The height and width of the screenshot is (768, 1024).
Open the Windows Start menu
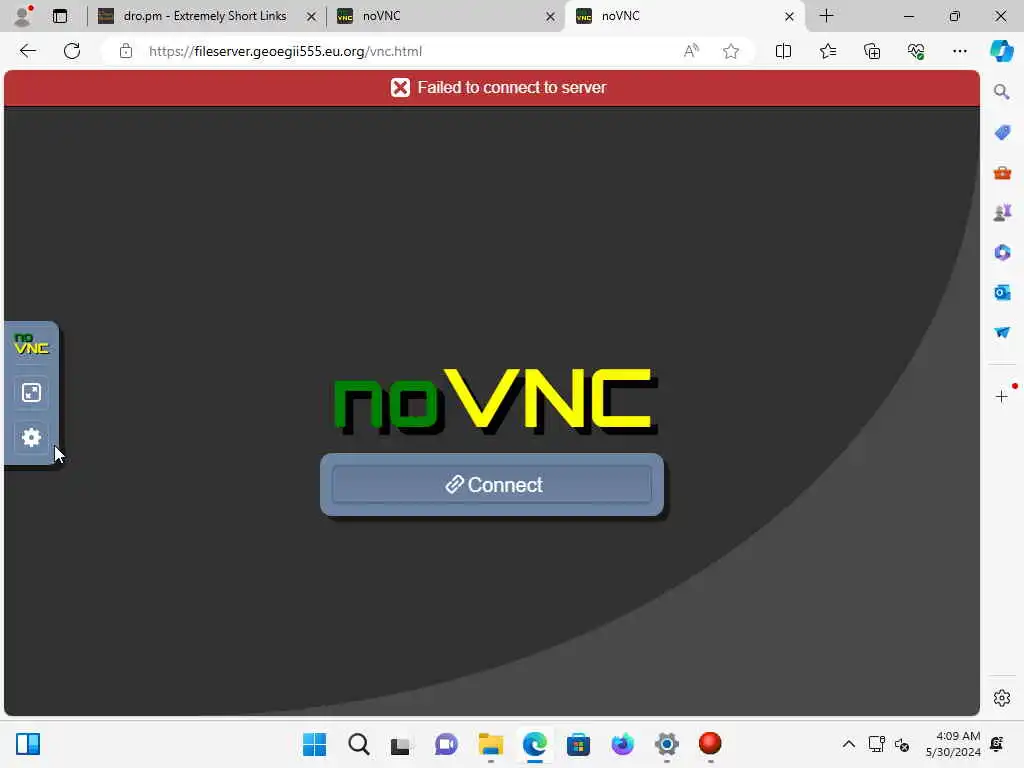coord(314,744)
